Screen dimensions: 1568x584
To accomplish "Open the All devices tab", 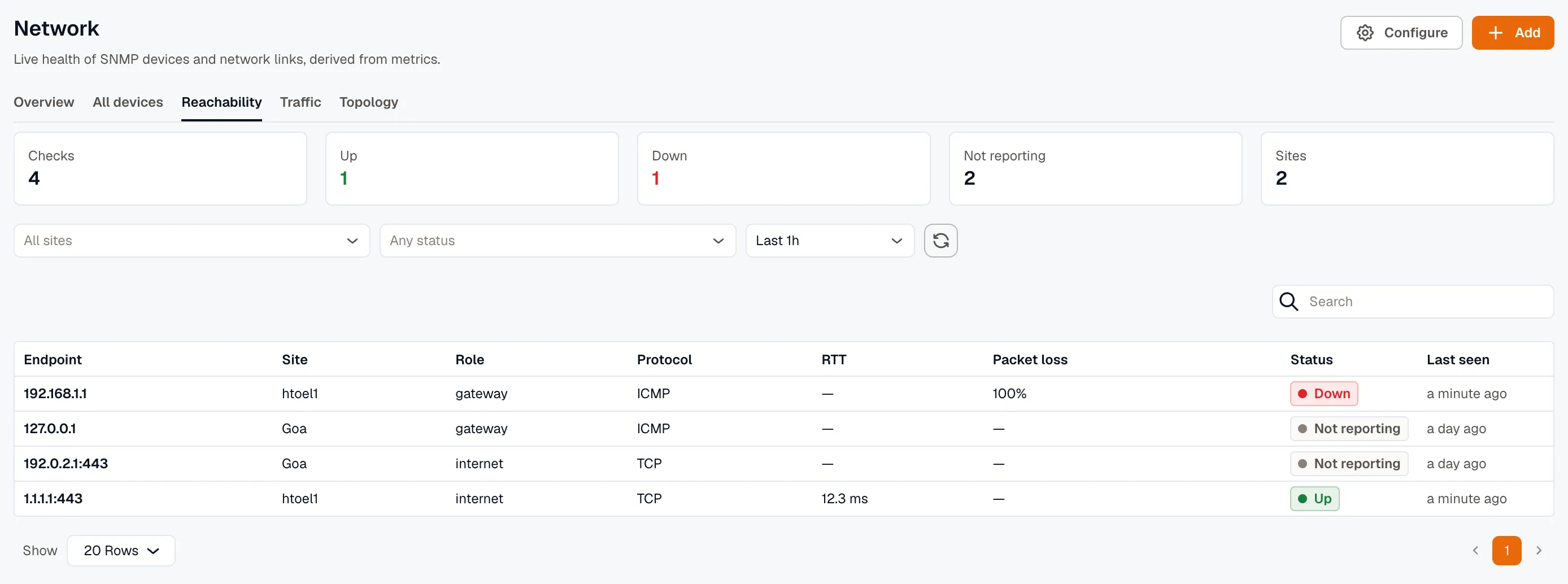I will pos(128,102).
